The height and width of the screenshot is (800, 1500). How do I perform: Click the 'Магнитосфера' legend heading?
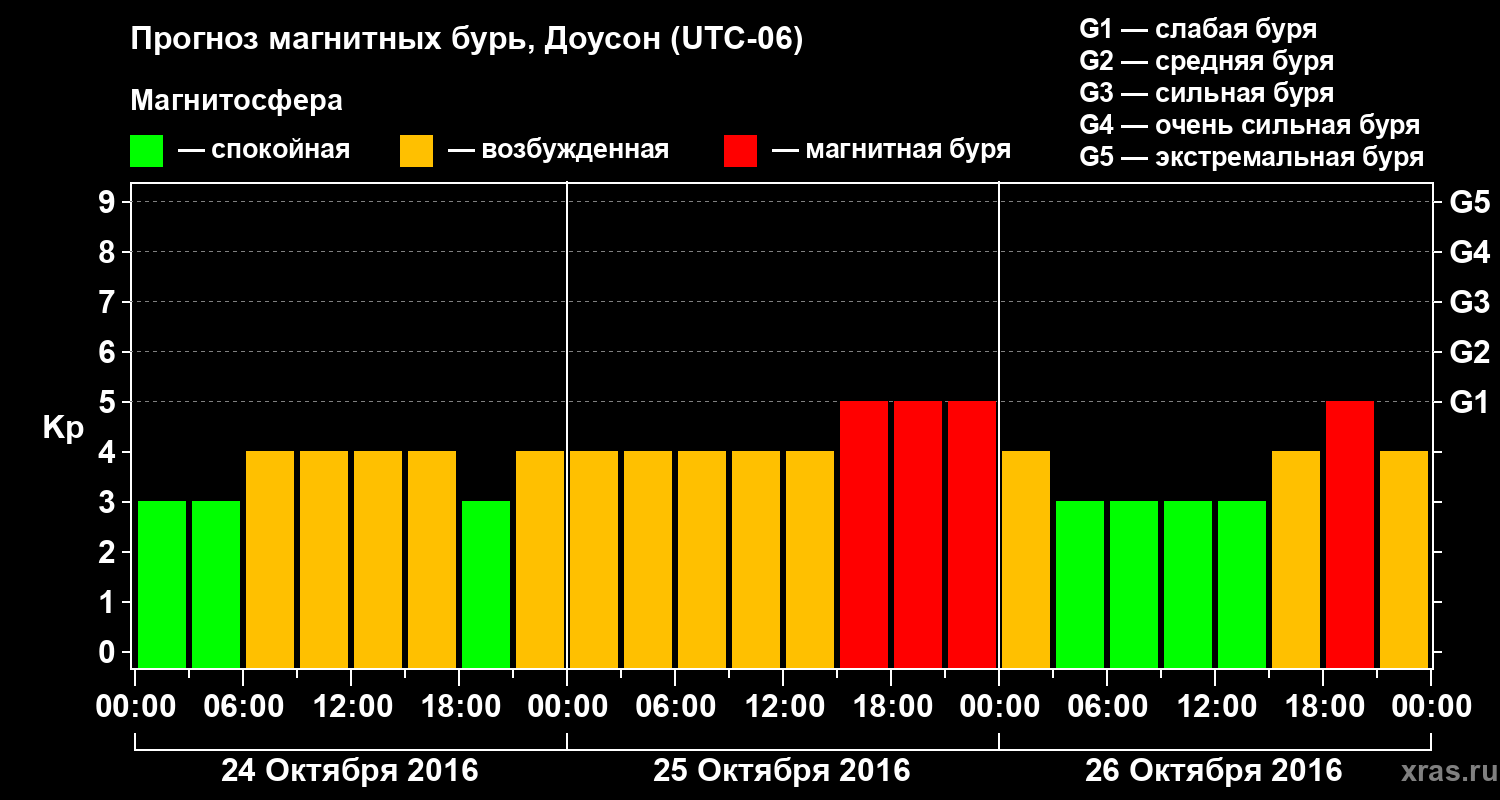point(237,101)
